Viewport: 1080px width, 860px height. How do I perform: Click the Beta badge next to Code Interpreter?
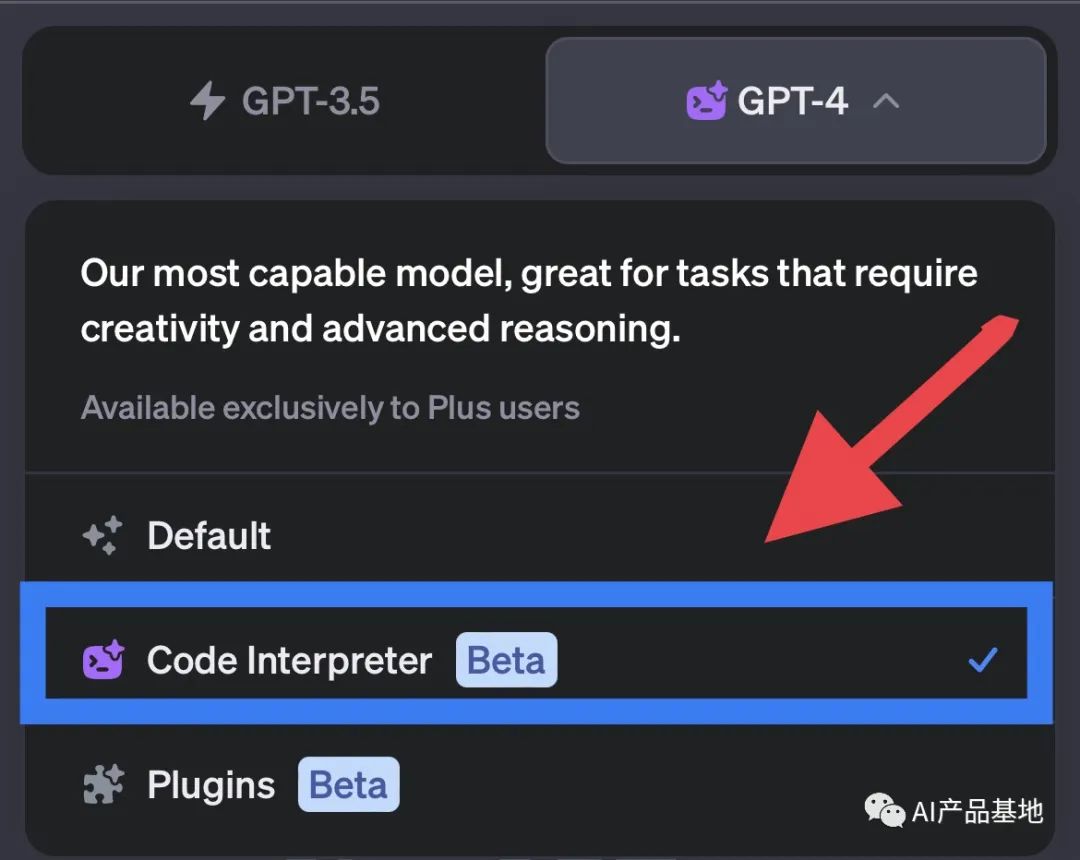[506, 660]
